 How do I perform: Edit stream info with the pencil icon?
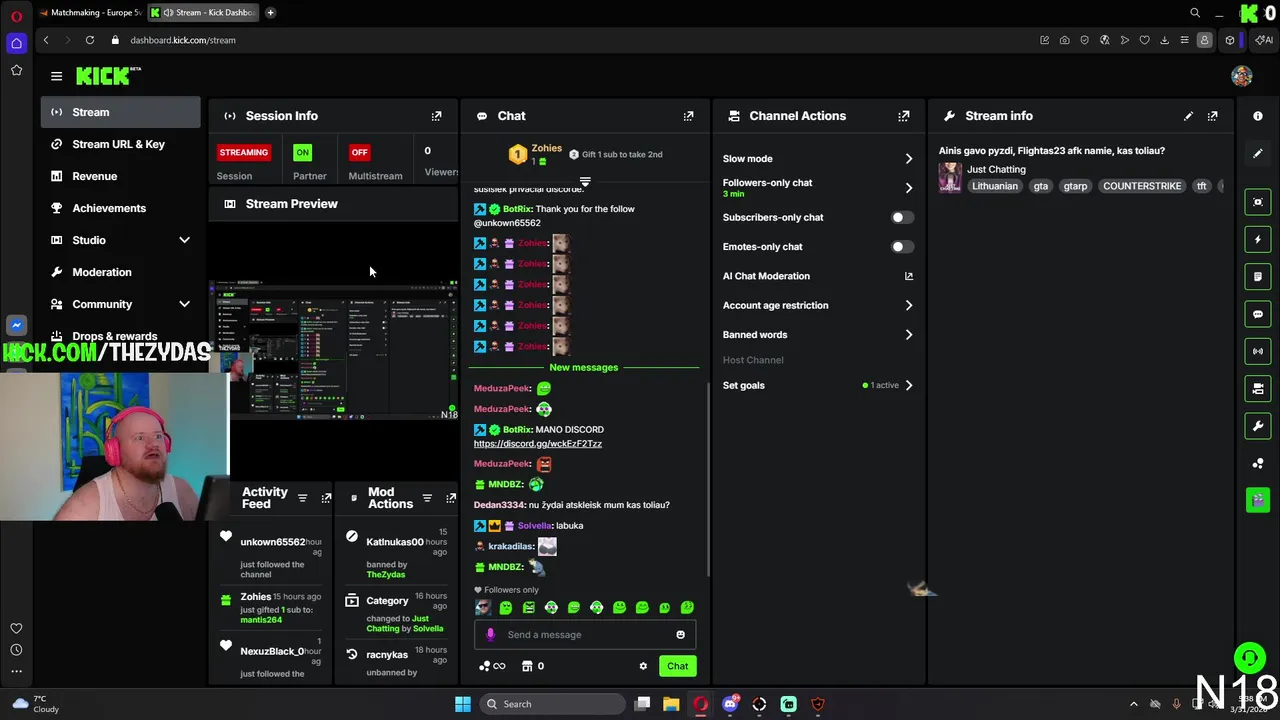click(x=1188, y=116)
